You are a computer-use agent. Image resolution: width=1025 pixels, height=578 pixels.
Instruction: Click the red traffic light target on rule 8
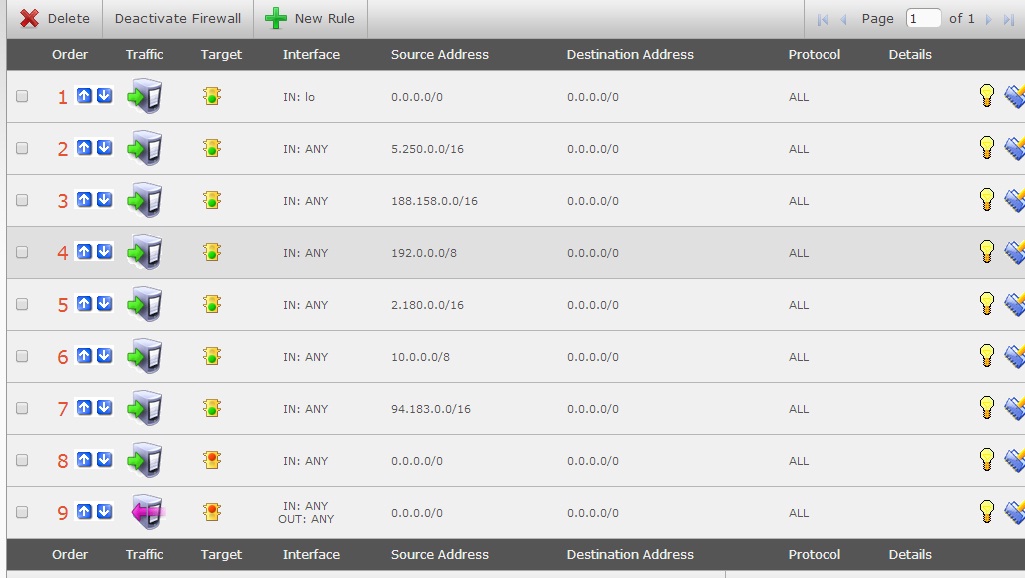tap(211, 460)
